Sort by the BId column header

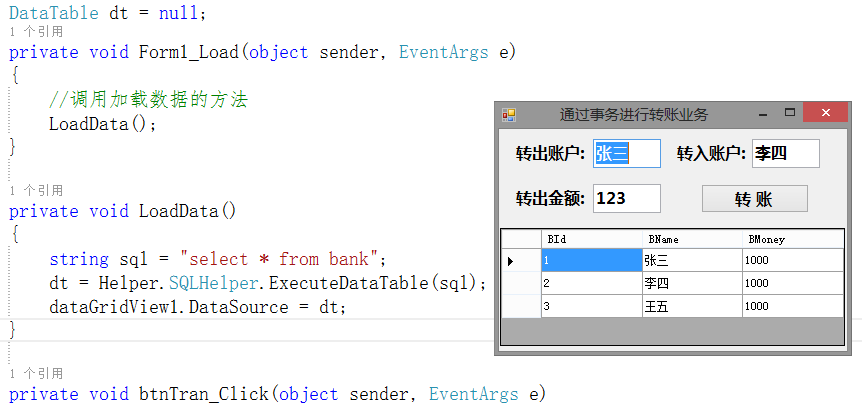592,239
